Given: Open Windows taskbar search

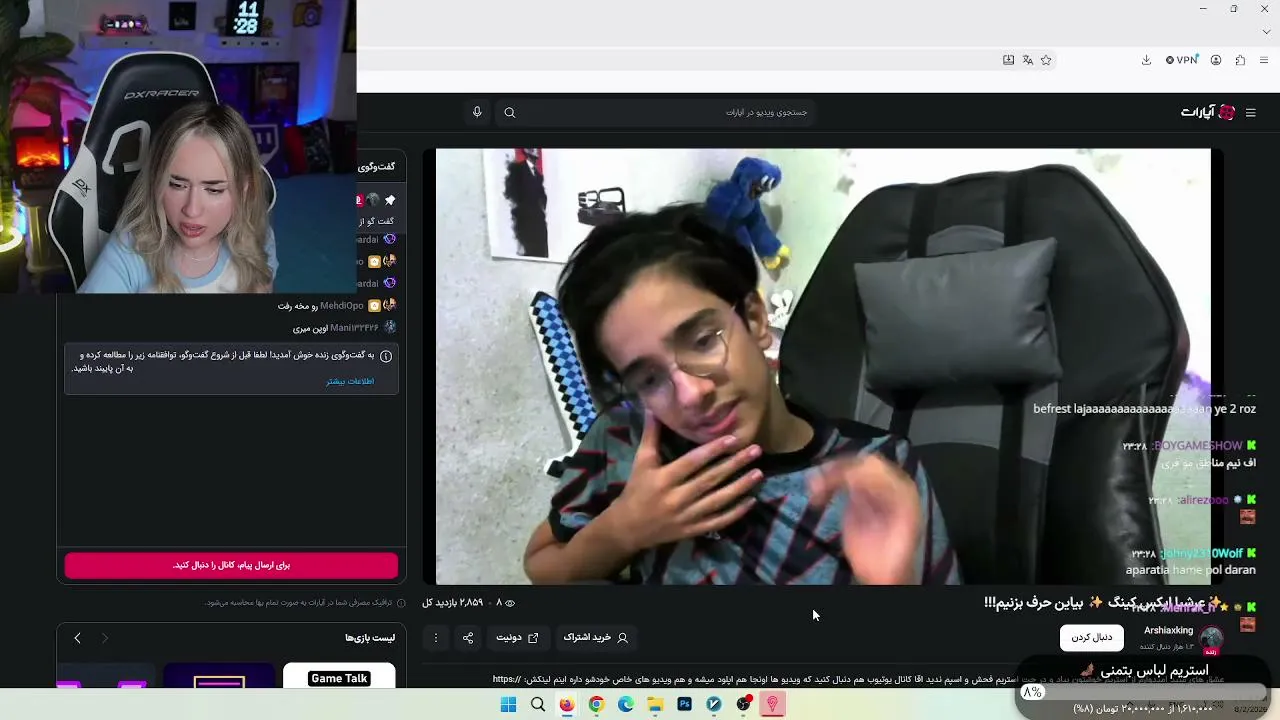Looking at the screenshot, I should click(x=538, y=704).
